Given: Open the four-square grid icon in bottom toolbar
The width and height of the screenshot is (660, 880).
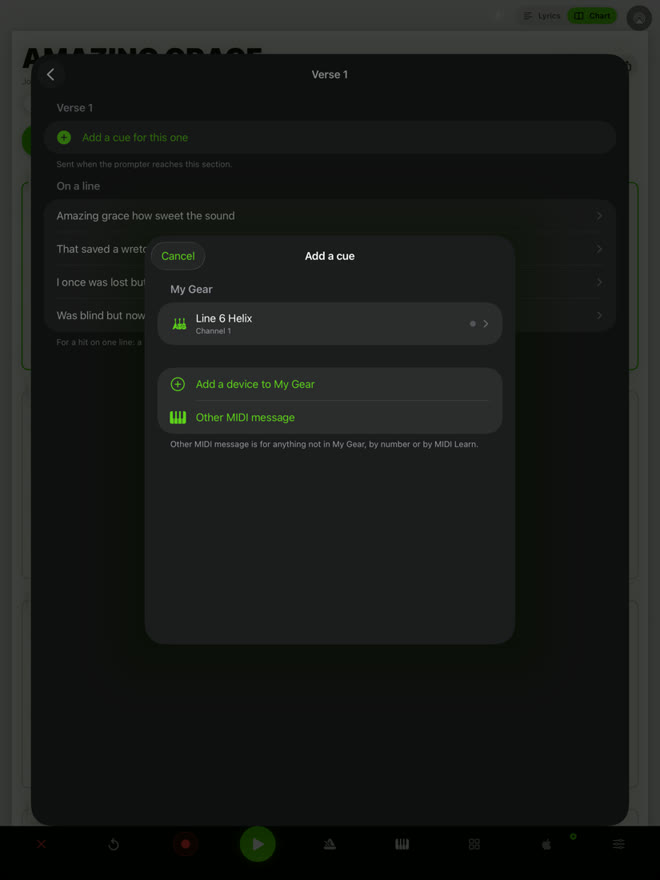Looking at the screenshot, I should pyautogui.click(x=474, y=844).
